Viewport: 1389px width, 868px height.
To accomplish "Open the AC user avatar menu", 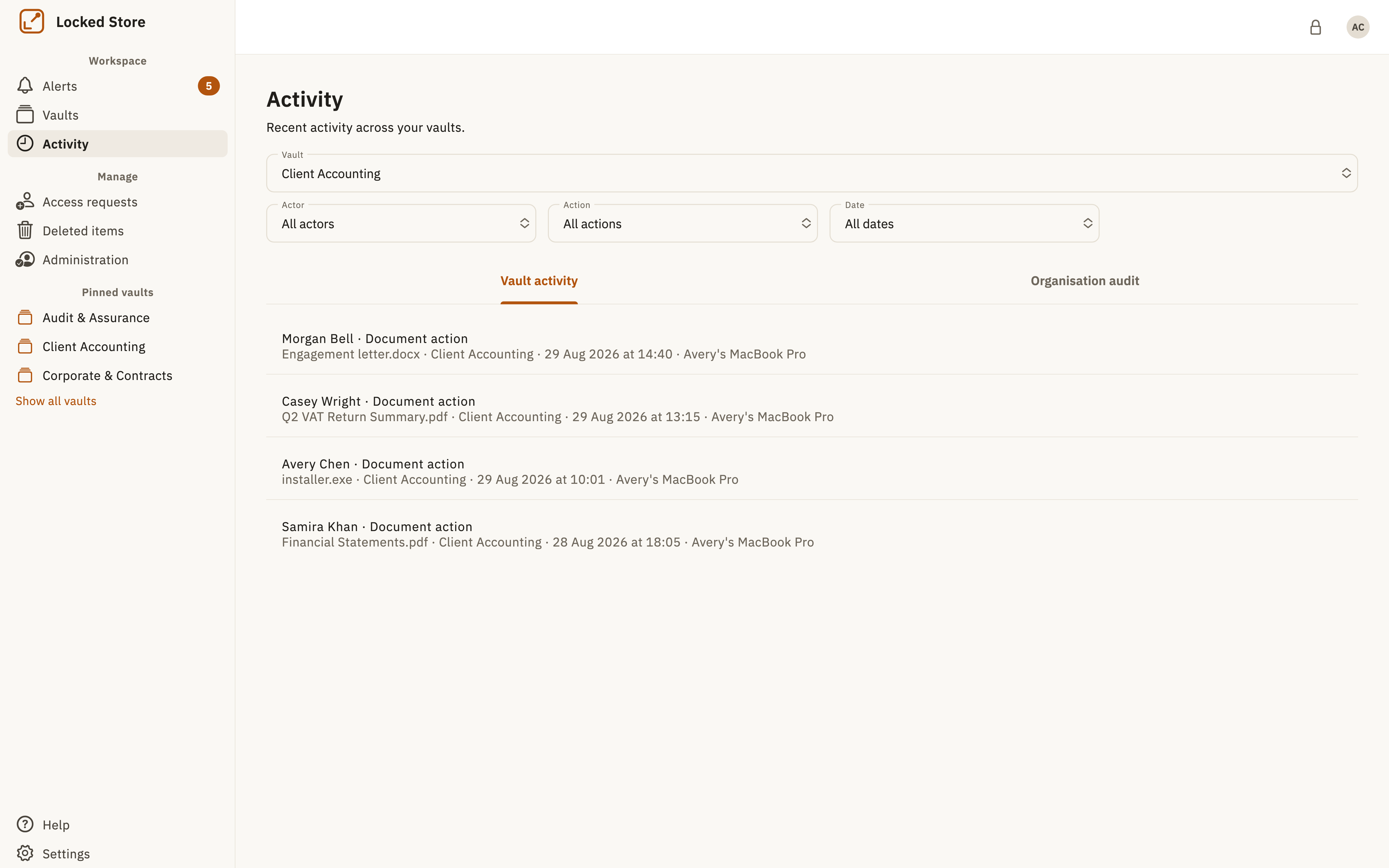I will (x=1358, y=27).
